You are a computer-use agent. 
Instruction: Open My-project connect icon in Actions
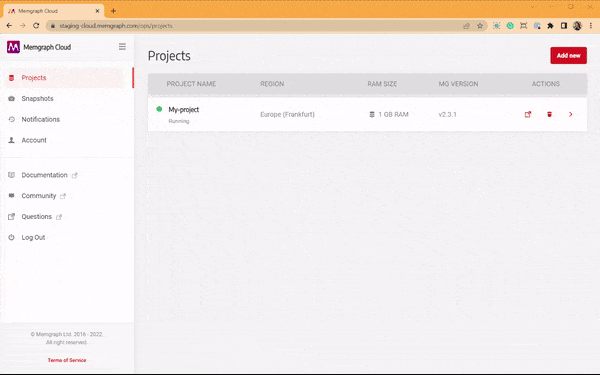coord(528,114)
